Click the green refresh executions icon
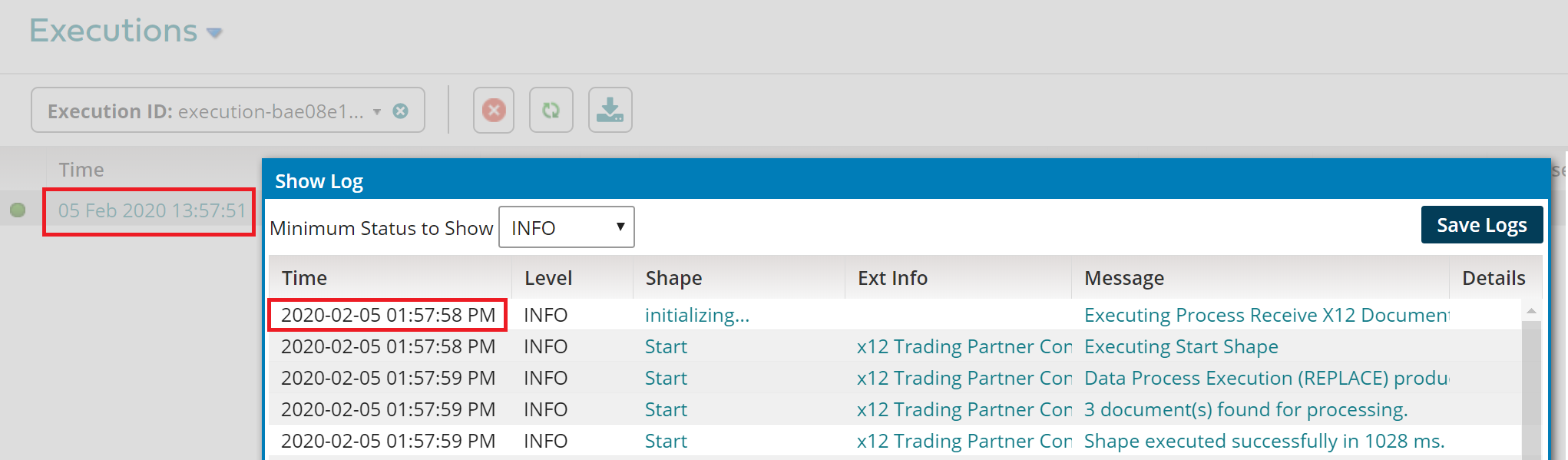 click(551, 111)
